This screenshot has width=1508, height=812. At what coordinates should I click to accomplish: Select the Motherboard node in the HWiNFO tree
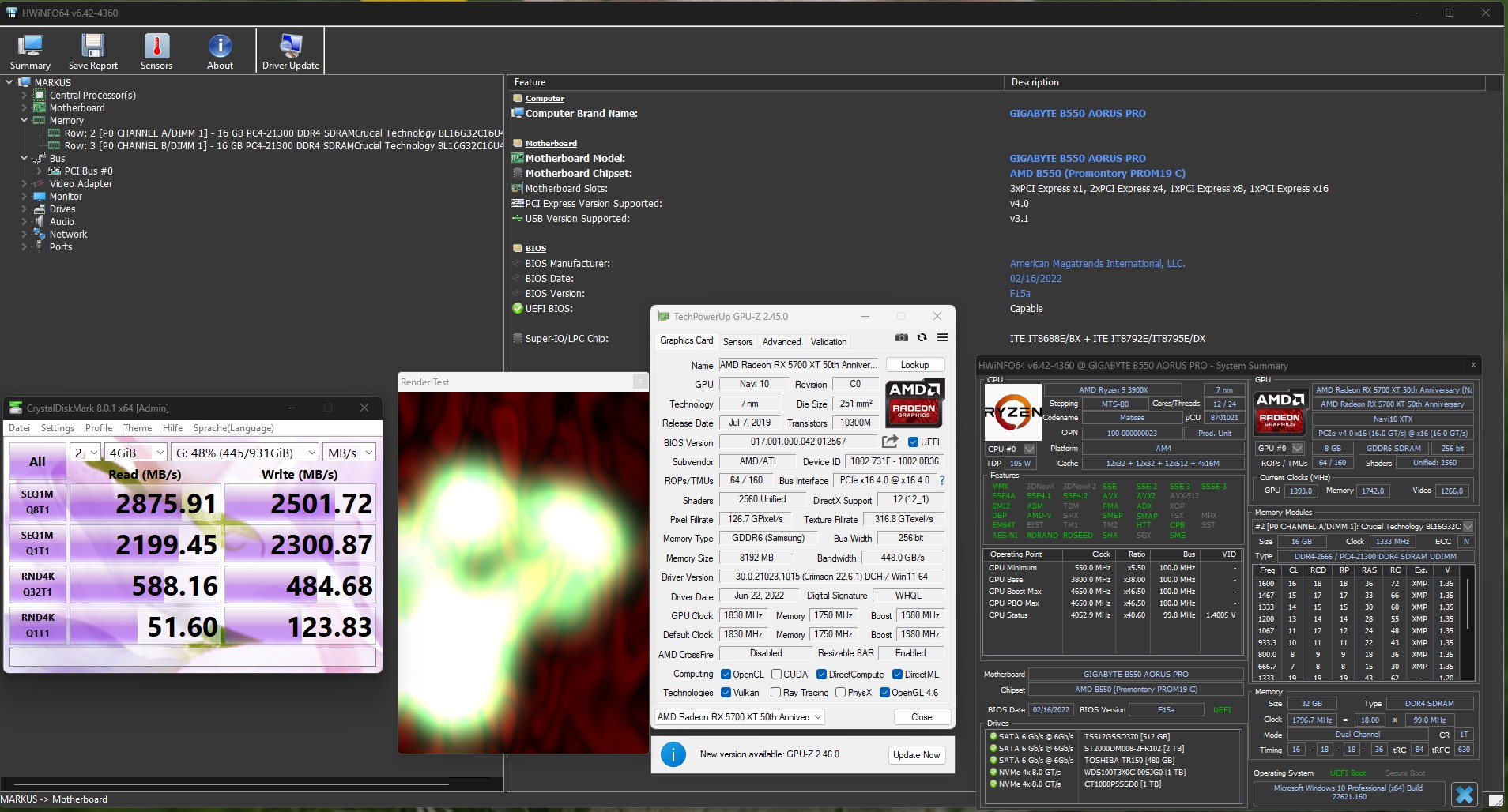[77, 108]
